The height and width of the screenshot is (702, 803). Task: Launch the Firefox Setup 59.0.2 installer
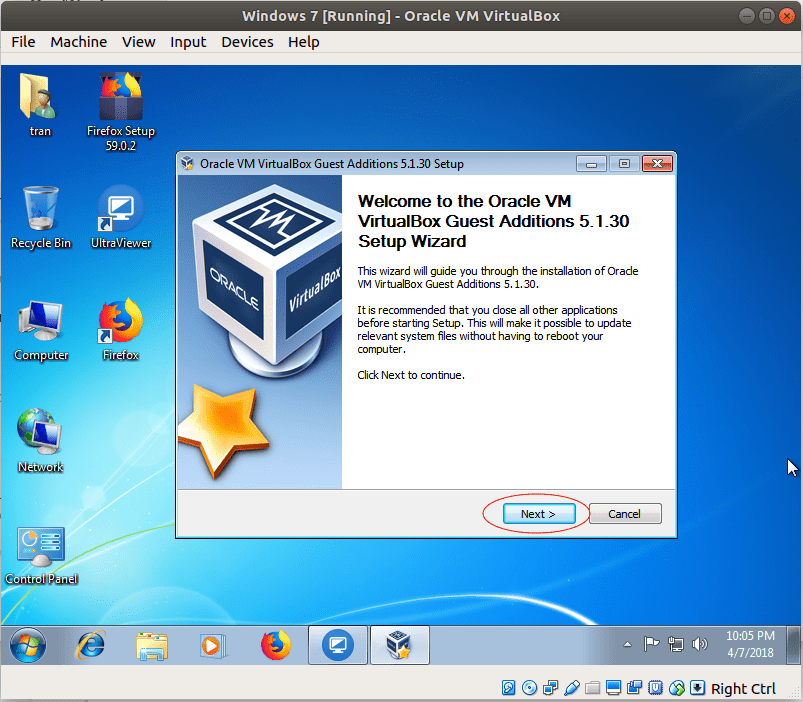[x=120, y=95]
